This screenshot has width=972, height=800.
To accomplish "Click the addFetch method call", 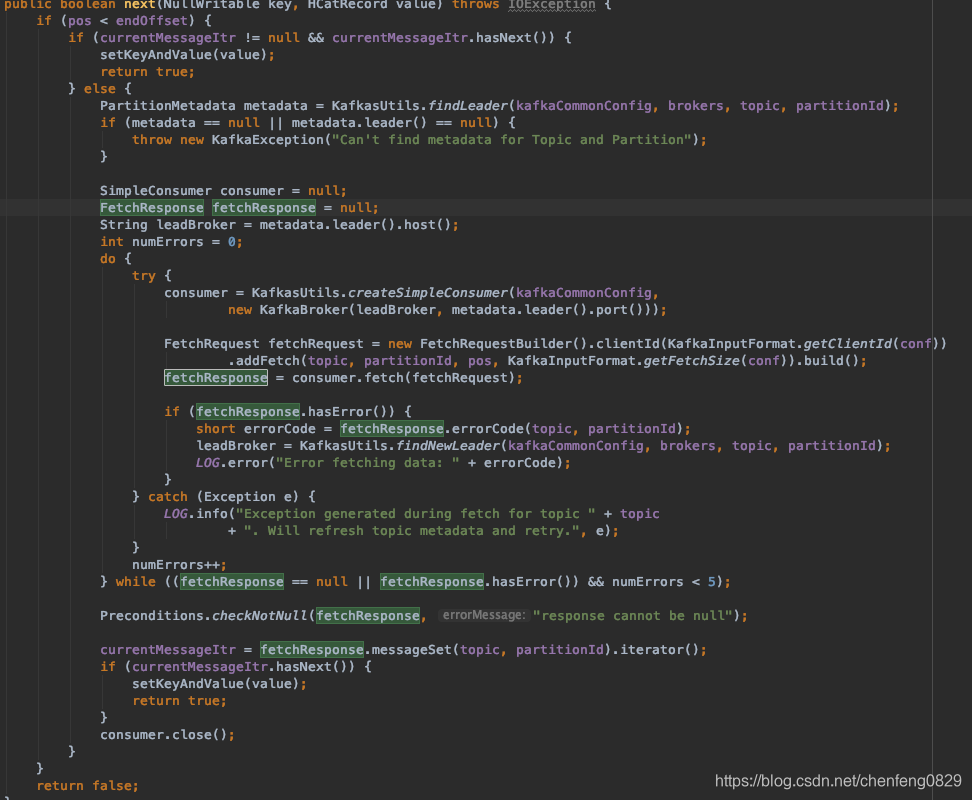I will tap(267, 361).
